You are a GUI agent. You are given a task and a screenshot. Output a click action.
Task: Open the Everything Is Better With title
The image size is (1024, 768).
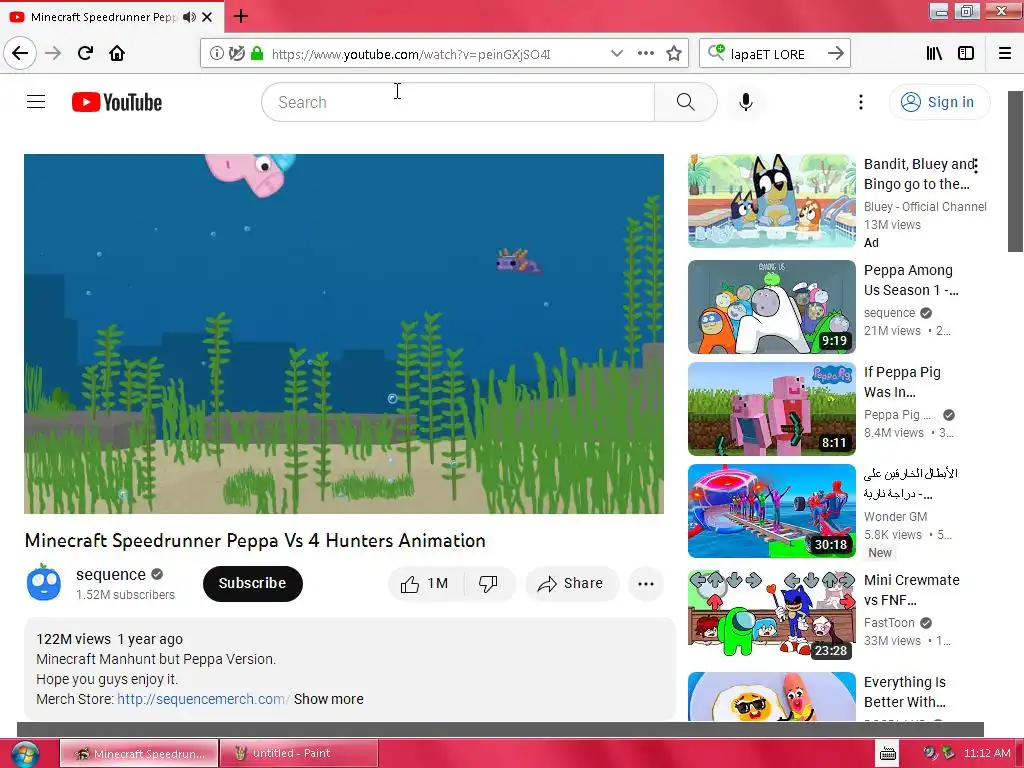point(904,692)
